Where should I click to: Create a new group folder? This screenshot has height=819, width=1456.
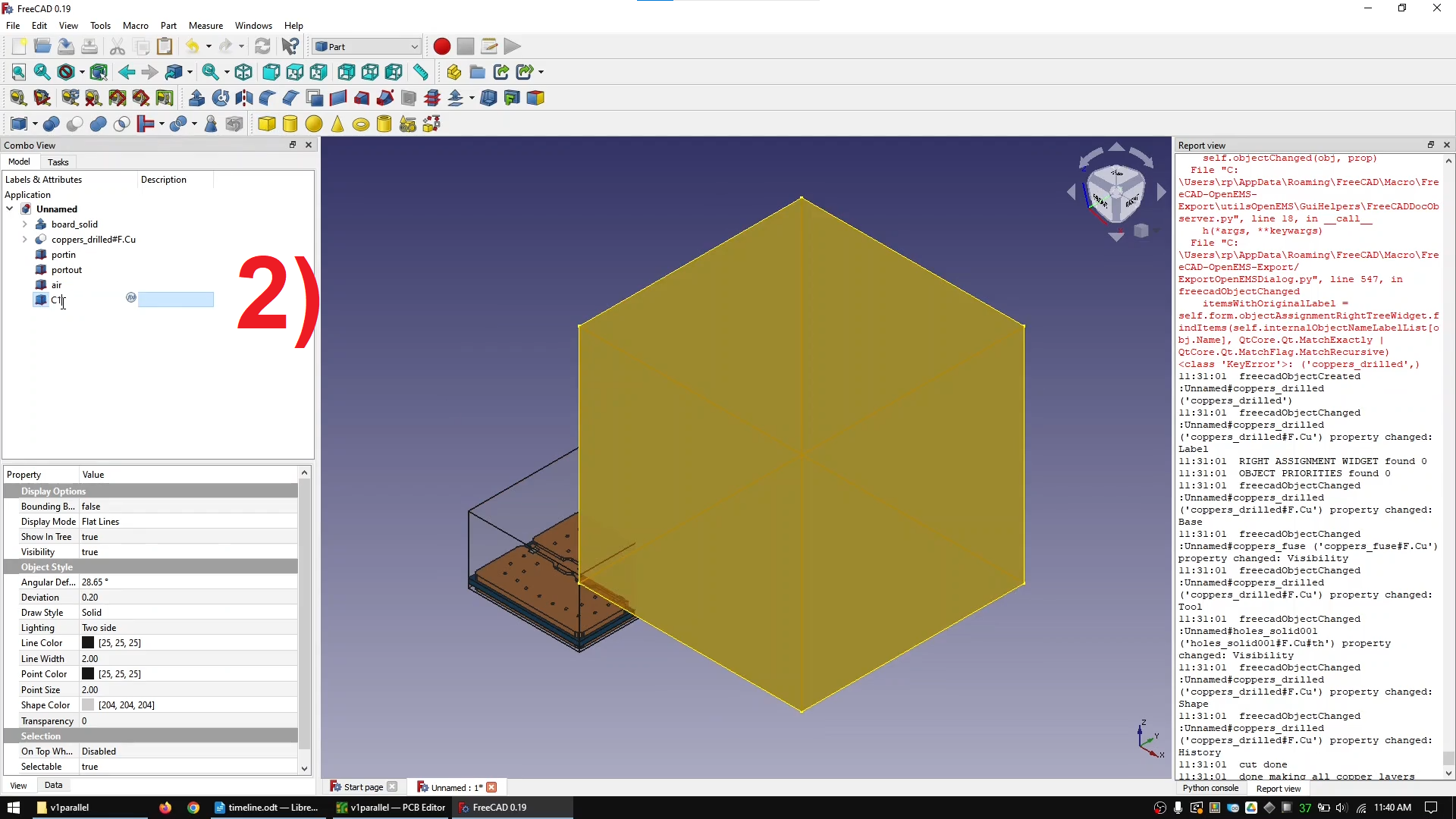coord(477,72)
